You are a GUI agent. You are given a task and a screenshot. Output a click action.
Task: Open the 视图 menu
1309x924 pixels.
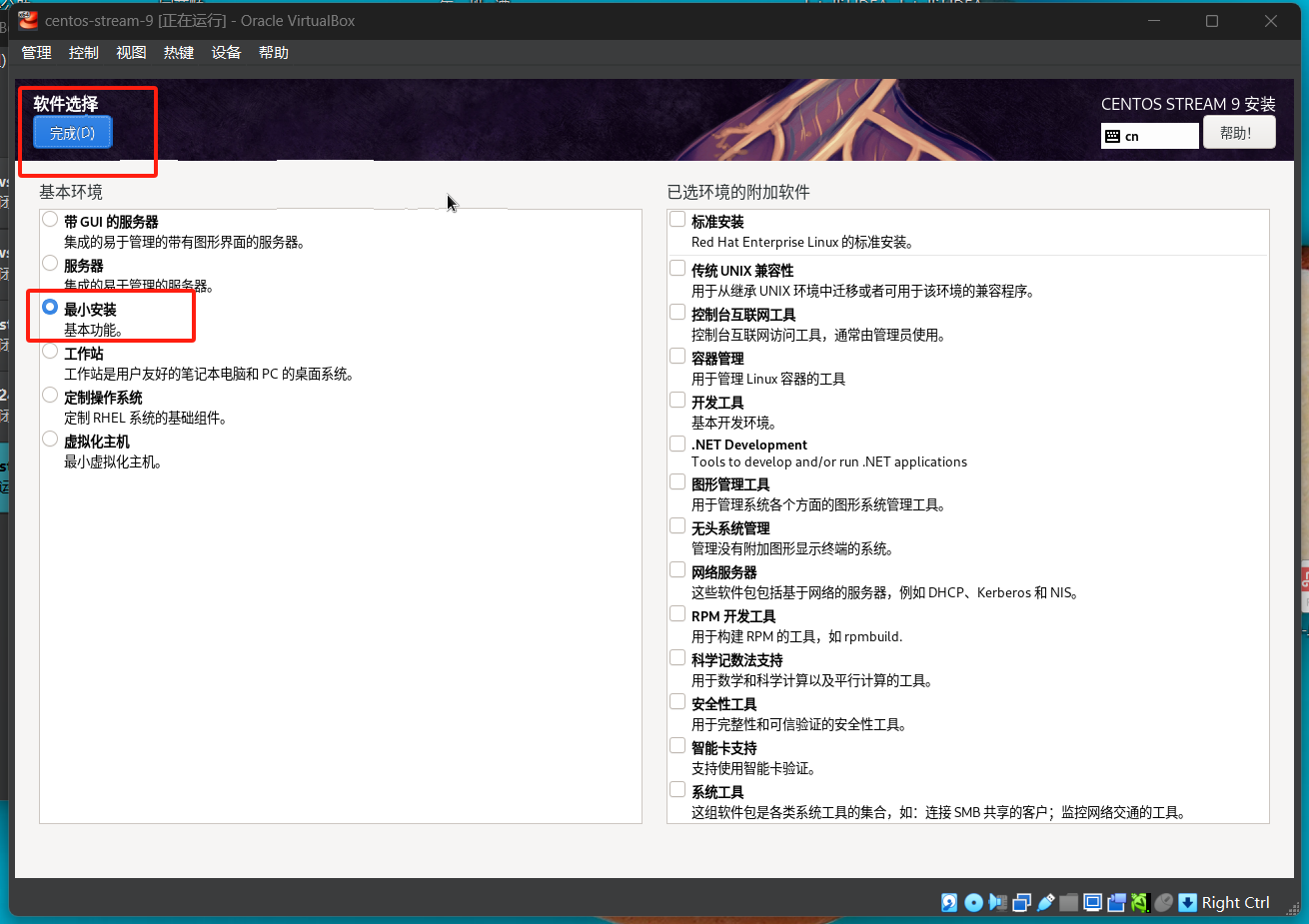(x=131, y=53)
